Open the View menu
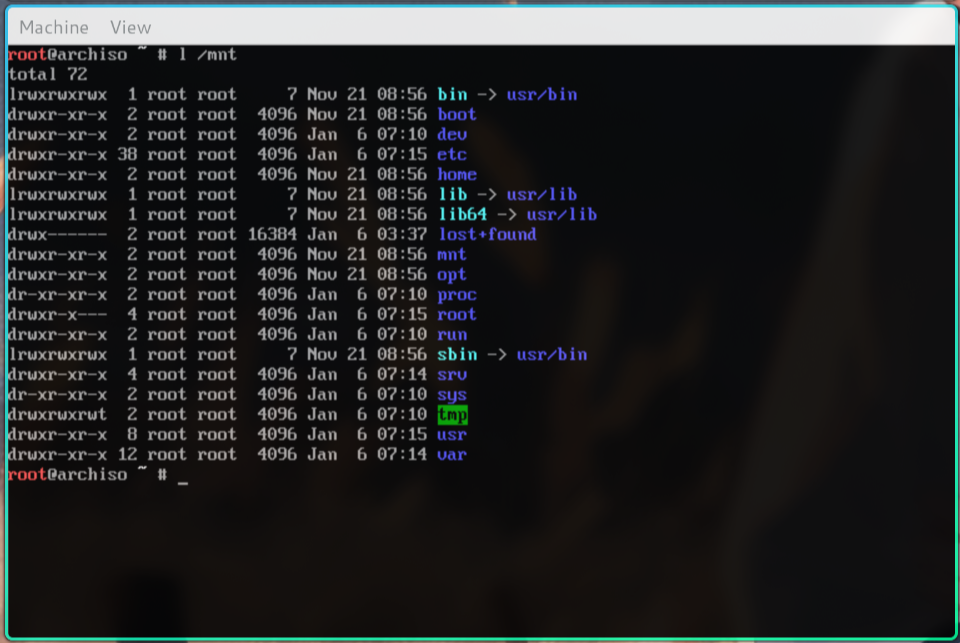Viewport: 960px width, 643px height. click(x=130, y=27)
